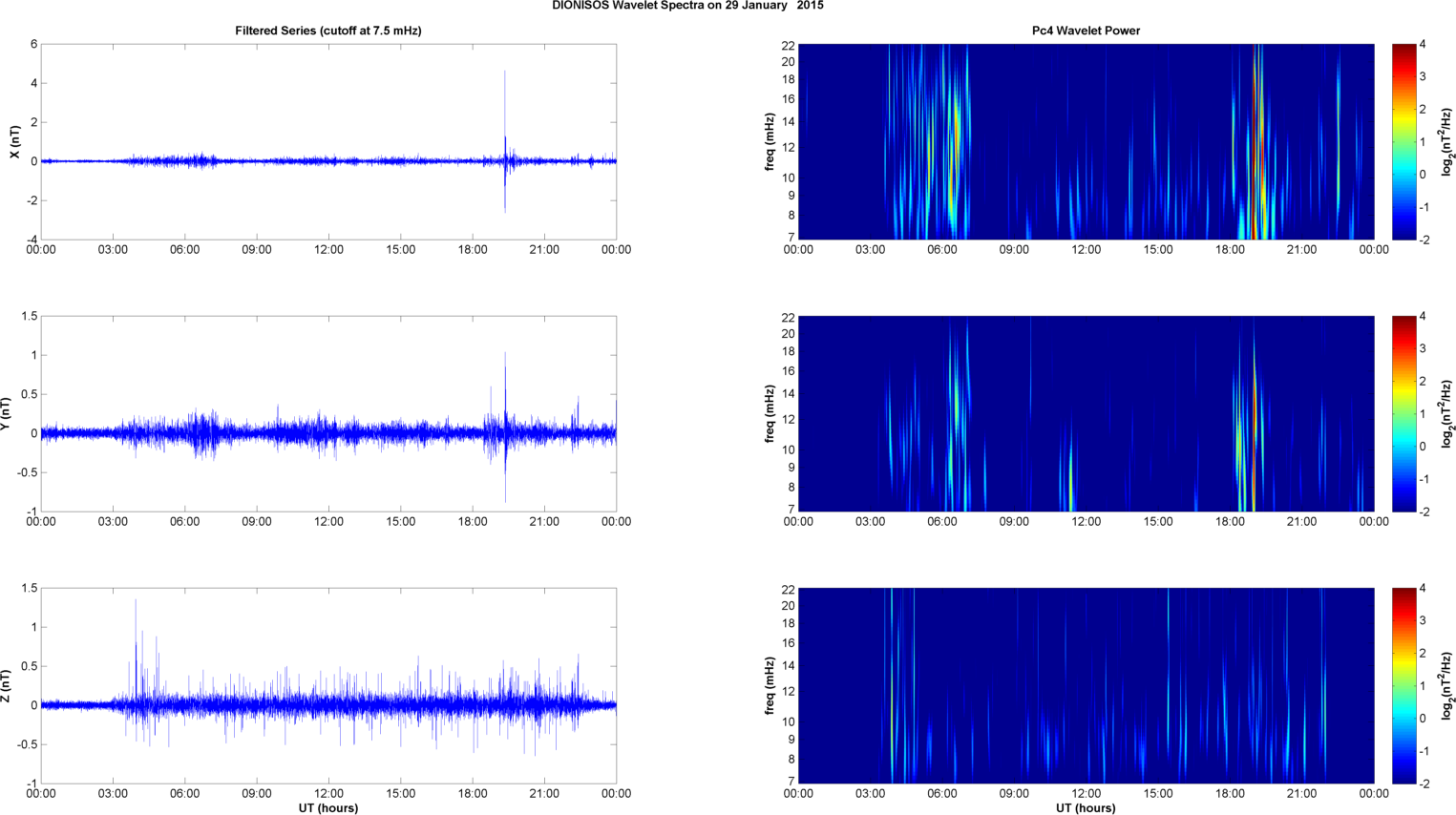Click the freq (mHz) label of bottom wavelet plot
This screenshot has width=1456, height=815.
(770, 686)
